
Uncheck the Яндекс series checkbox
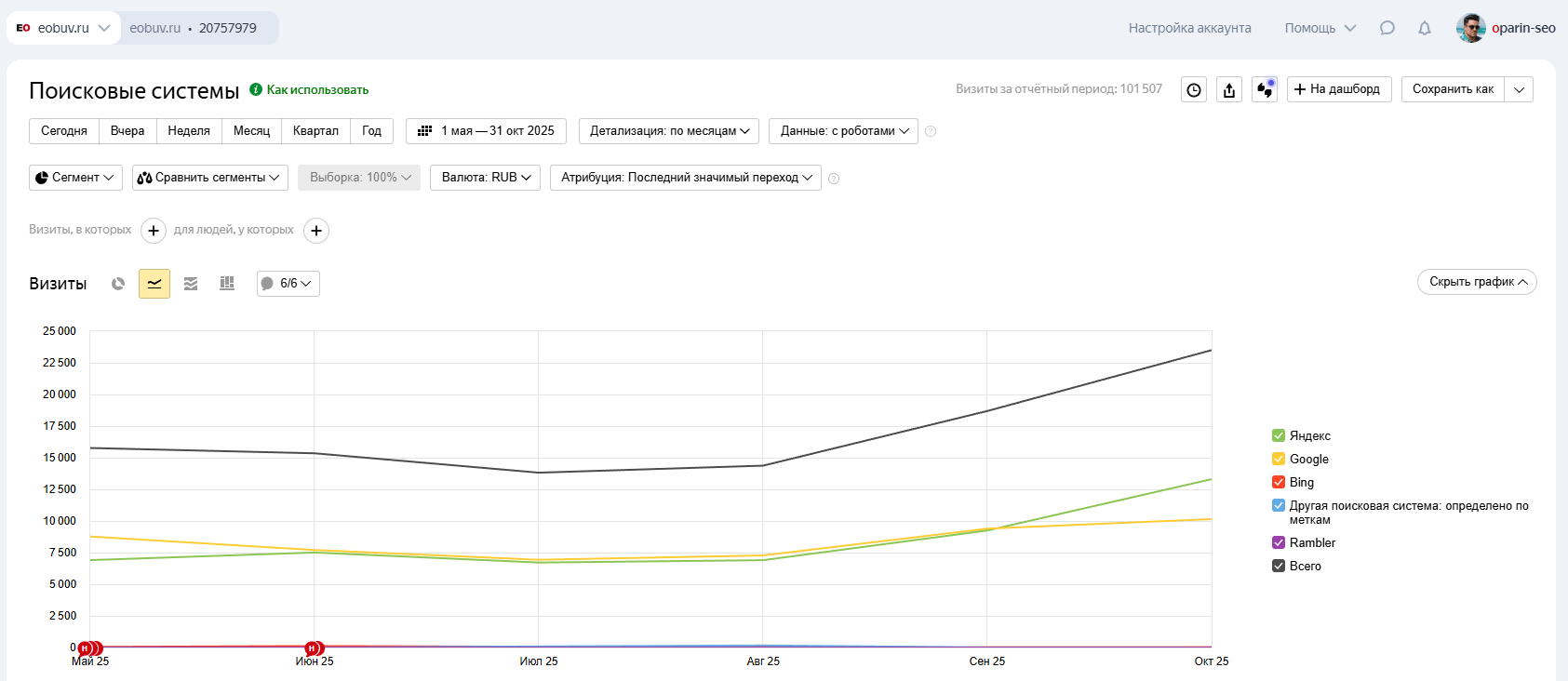point(1279,435)
